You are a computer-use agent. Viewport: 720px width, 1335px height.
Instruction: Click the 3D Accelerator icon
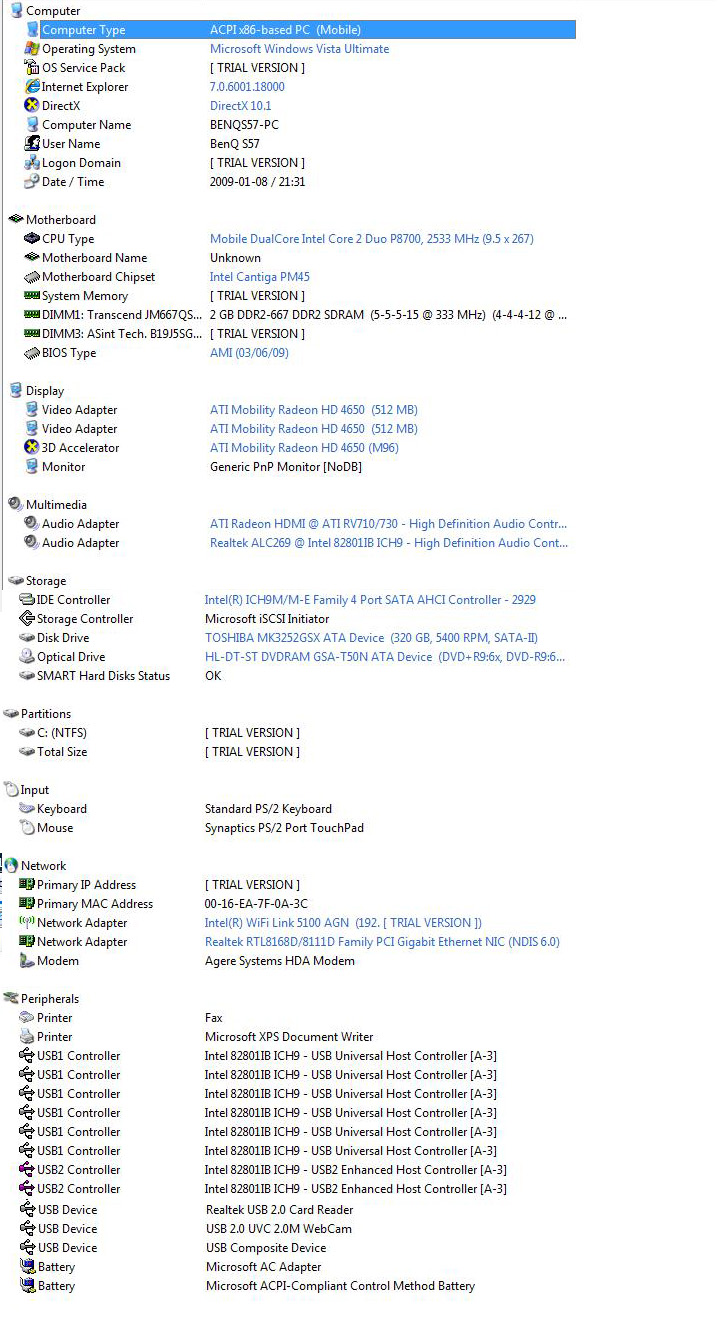tap(32, 448)
